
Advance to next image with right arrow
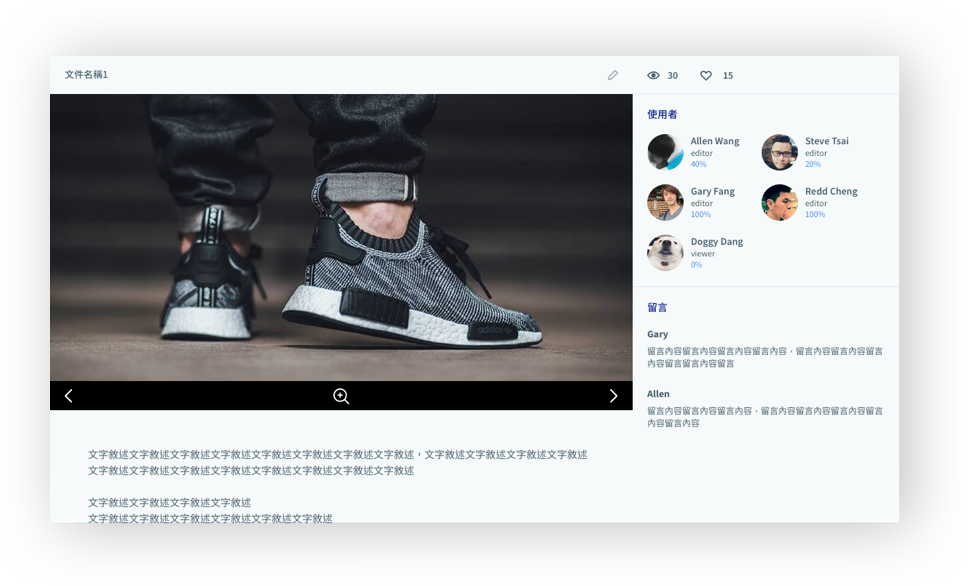(613, 396)
